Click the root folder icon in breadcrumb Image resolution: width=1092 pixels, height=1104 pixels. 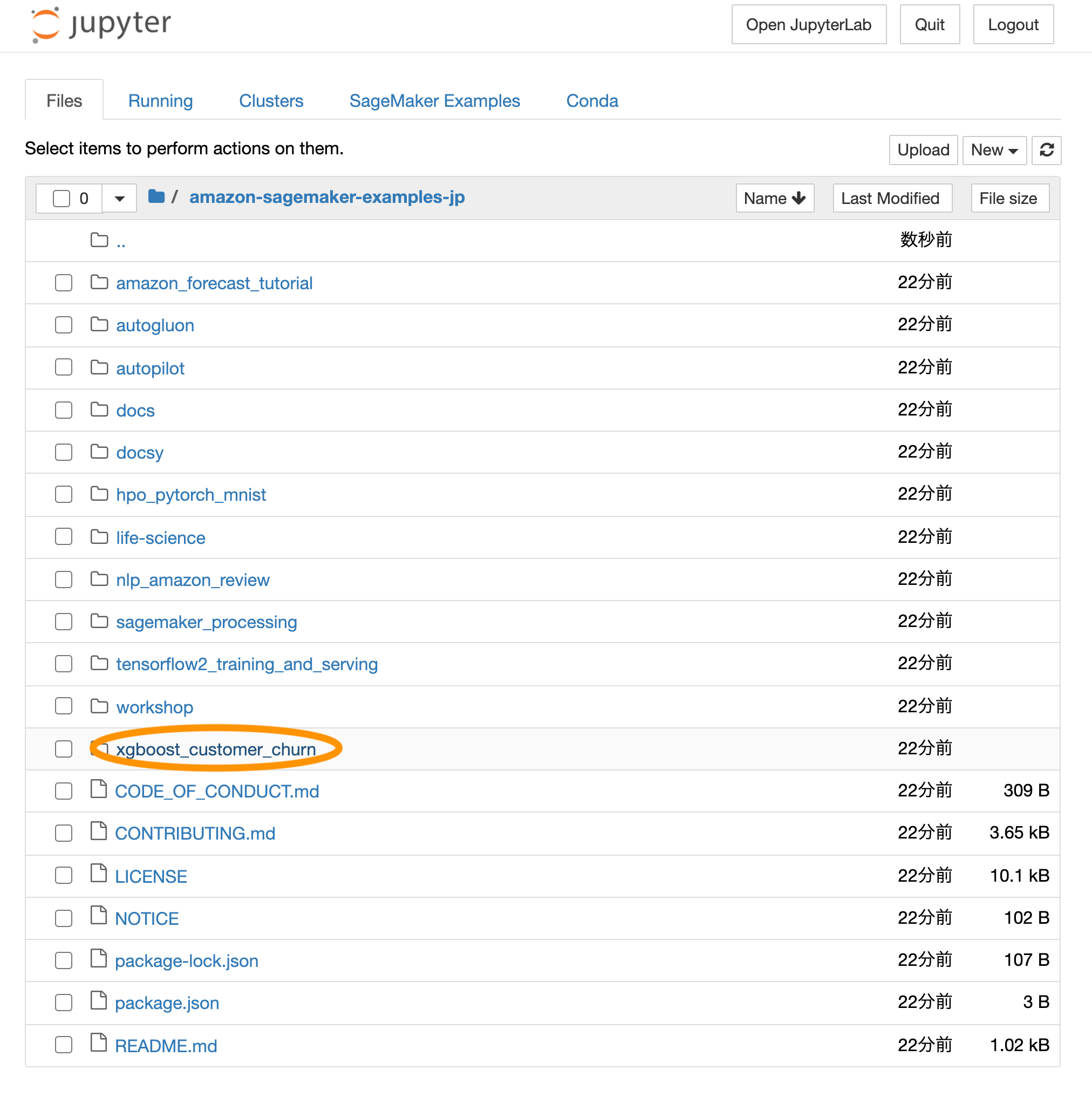click(x=156, y=197)
